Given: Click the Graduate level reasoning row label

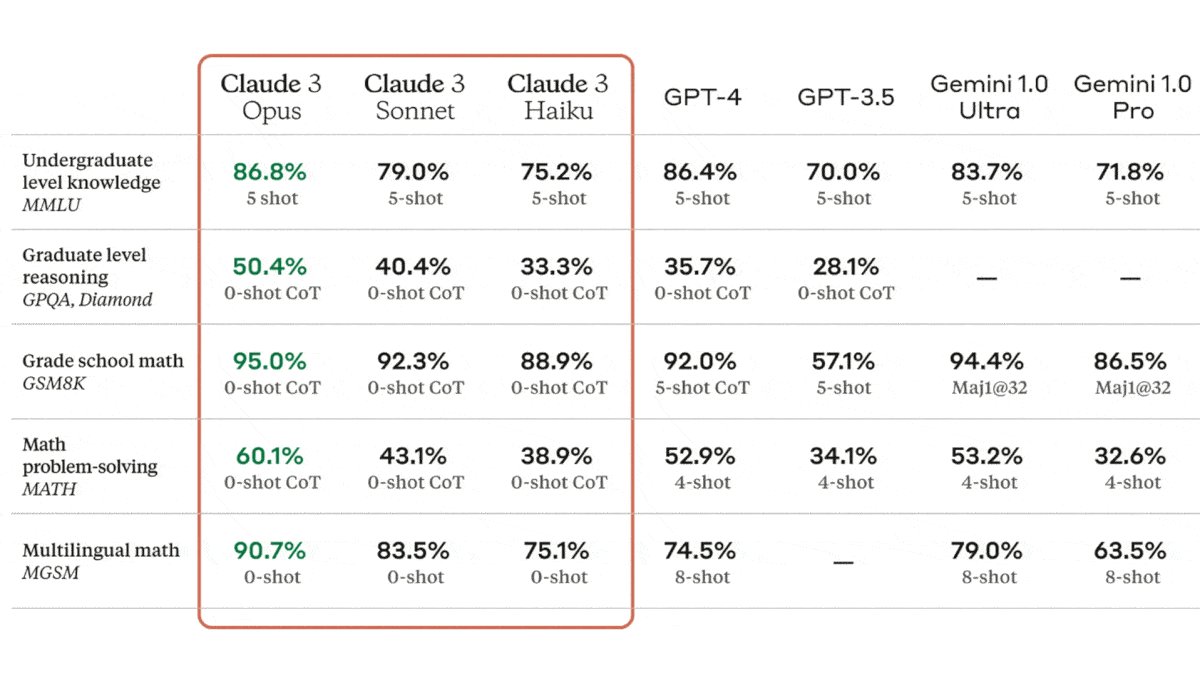Looking at the screenshot, I should pos(87,277).
